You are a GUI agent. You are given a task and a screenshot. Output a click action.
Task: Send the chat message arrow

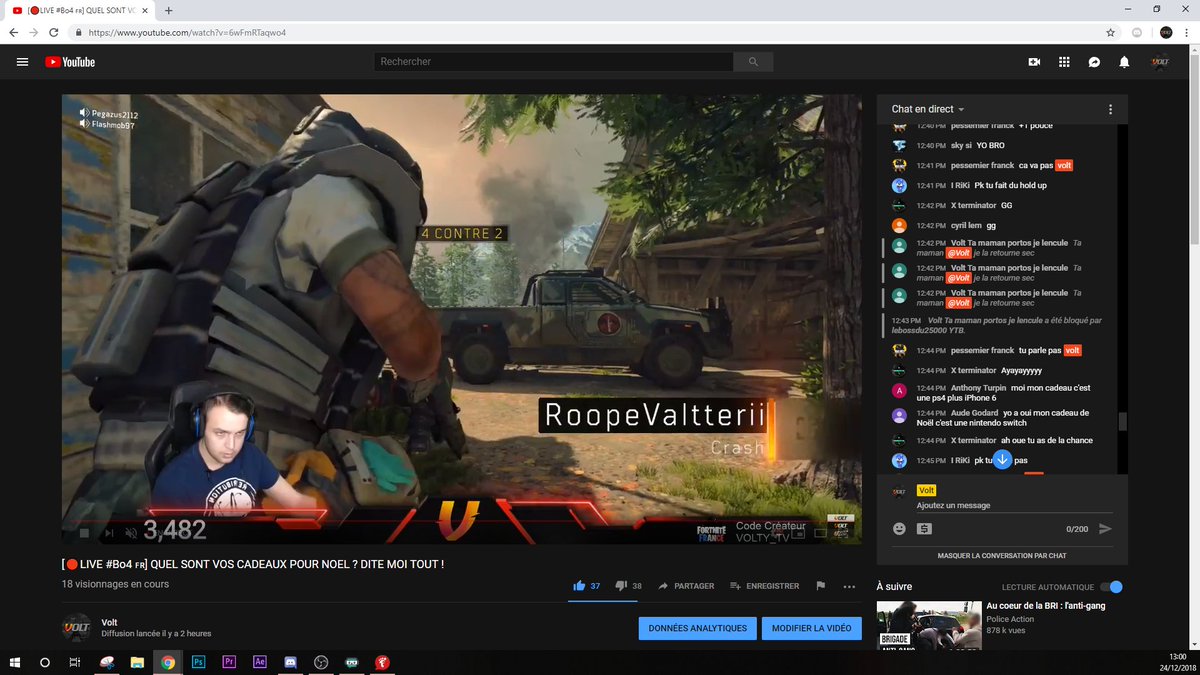click(1105, 529)
